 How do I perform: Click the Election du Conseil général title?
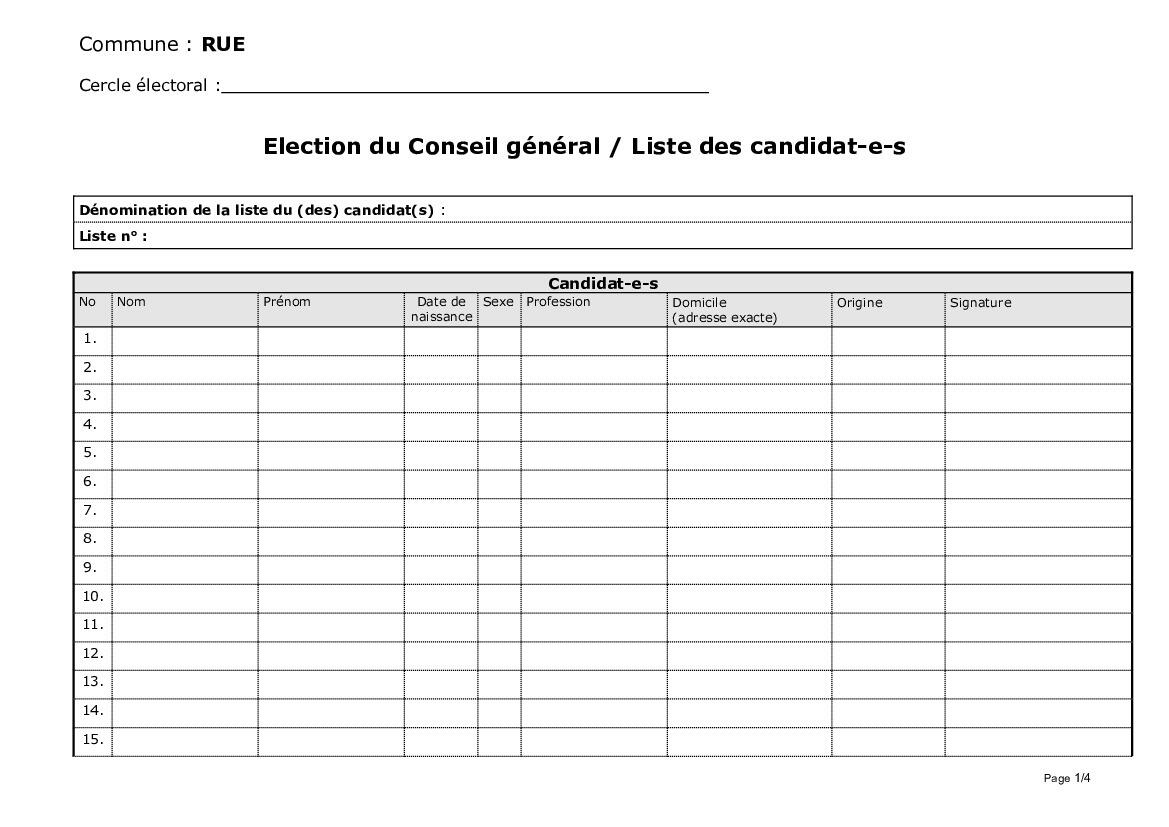[x=584, y=146]
